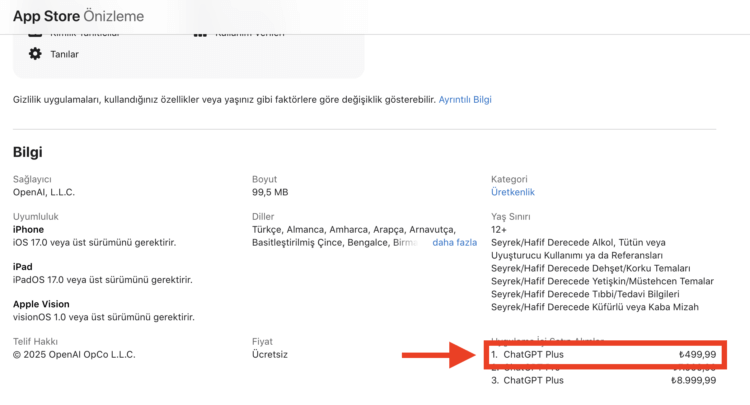The image size is (750, 405).
Task: Expand languages with daha fazla
Action: (454, 242)
